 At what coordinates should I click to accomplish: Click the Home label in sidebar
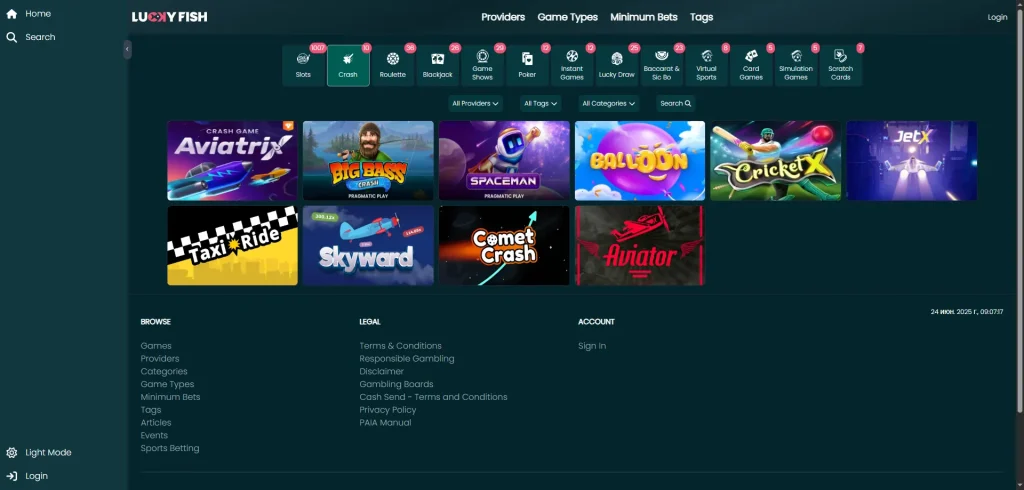click(38, 14)
